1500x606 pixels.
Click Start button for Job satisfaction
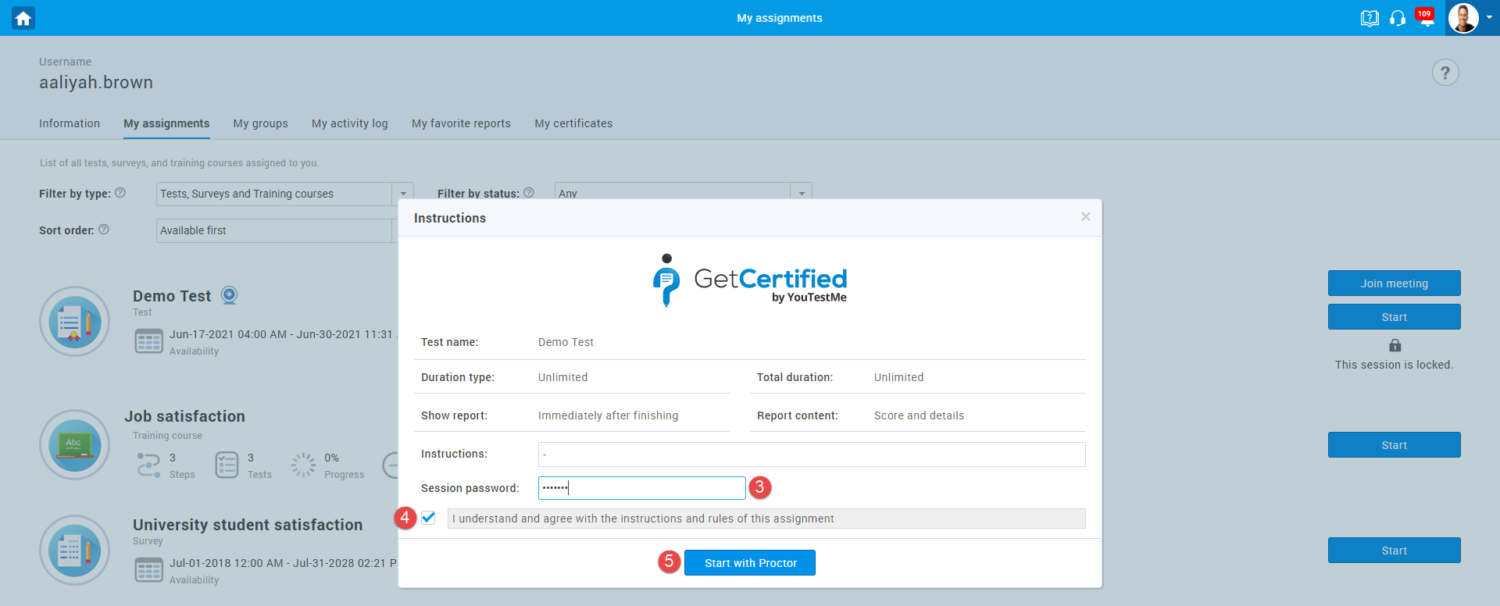[x=1394, y=445]
